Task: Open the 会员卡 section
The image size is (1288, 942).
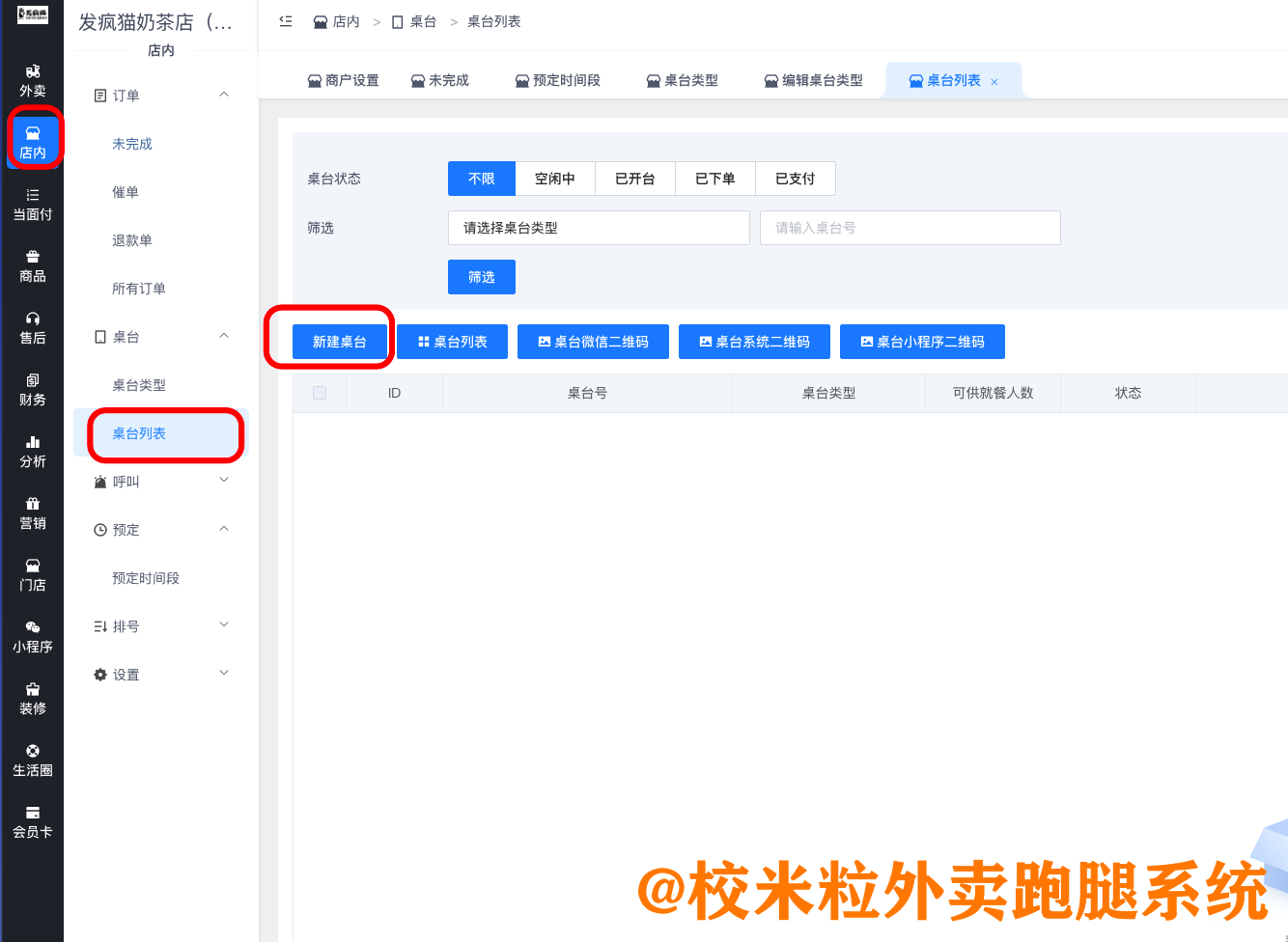Action: [x=33, y=822]
